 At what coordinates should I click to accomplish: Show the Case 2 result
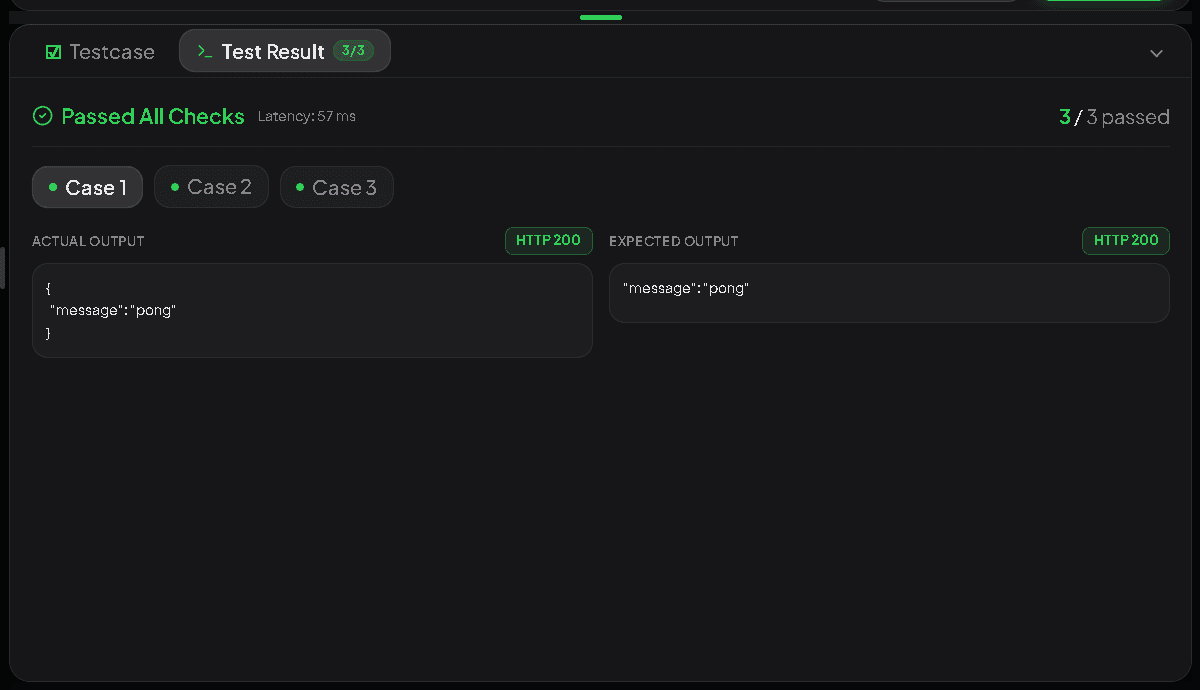[211, 187]
